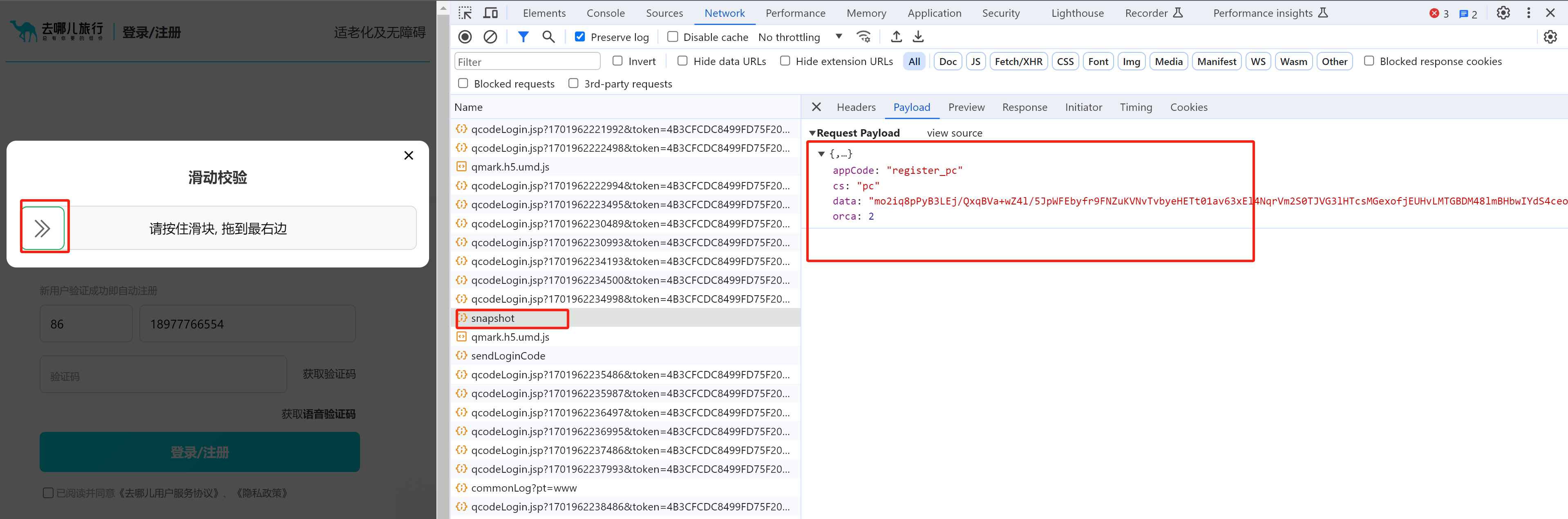Click the Name column header
The height and width of the screenshot is (519, 1568).
pyautogui.click(x=625, y=107)
